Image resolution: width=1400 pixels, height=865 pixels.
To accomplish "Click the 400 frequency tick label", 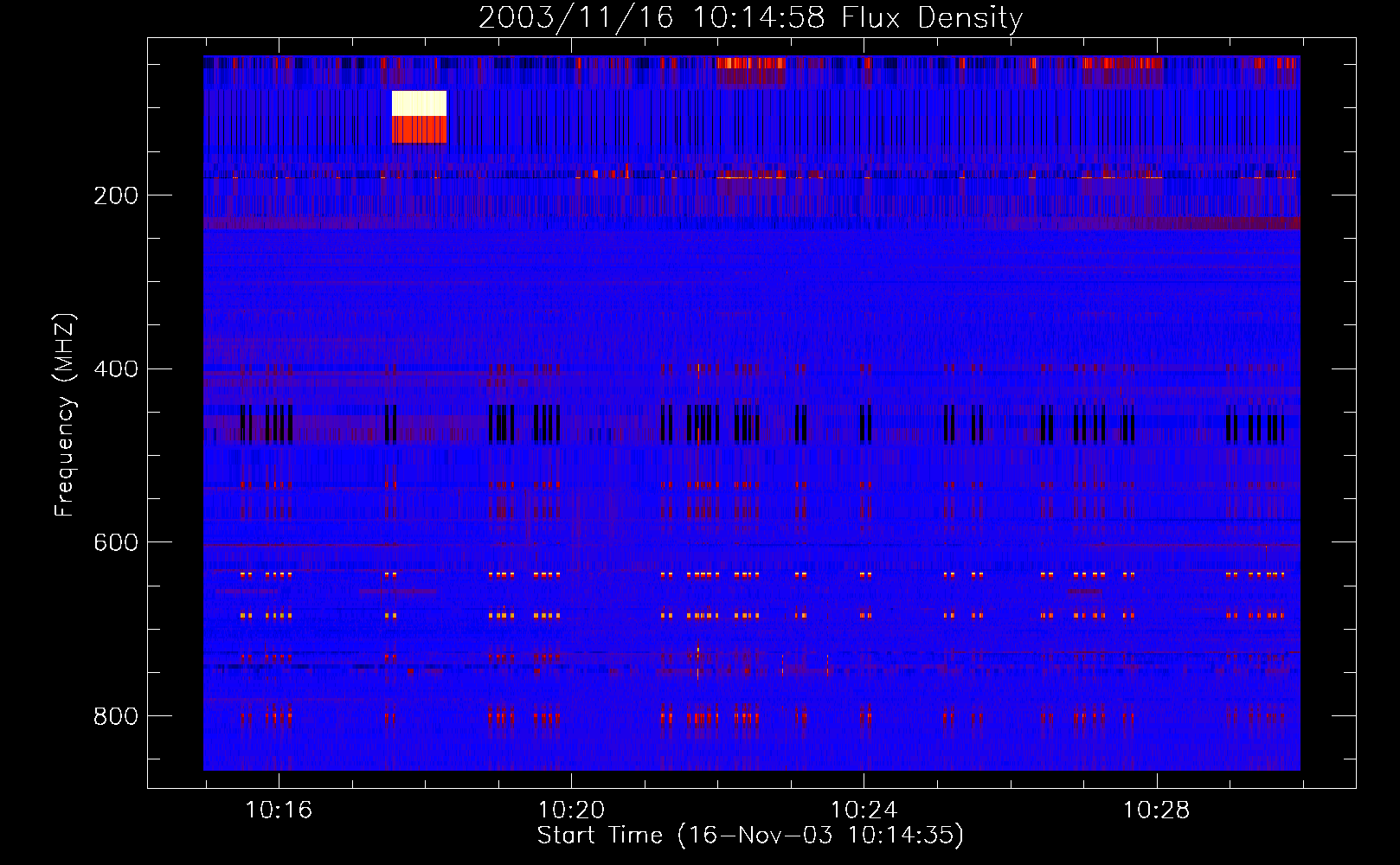I will click(x=116, y=369).
